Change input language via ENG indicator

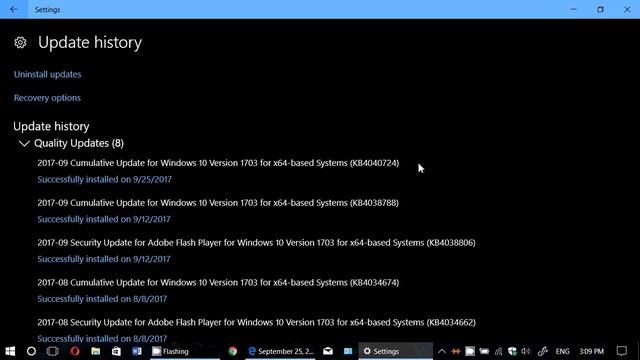tap(562, 351)
